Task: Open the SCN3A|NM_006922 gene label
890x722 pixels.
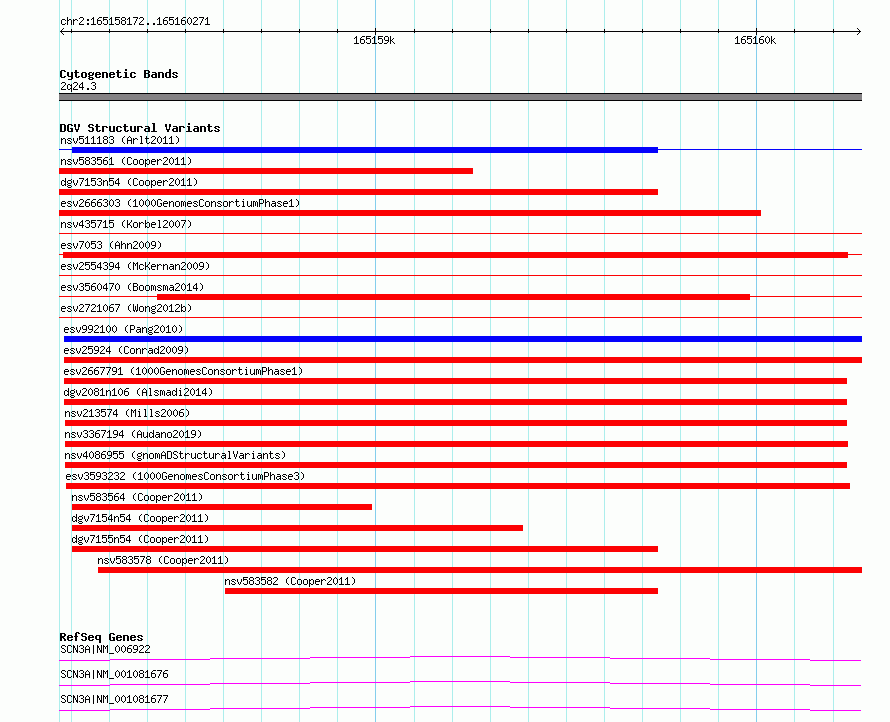Action: [105, 649]
